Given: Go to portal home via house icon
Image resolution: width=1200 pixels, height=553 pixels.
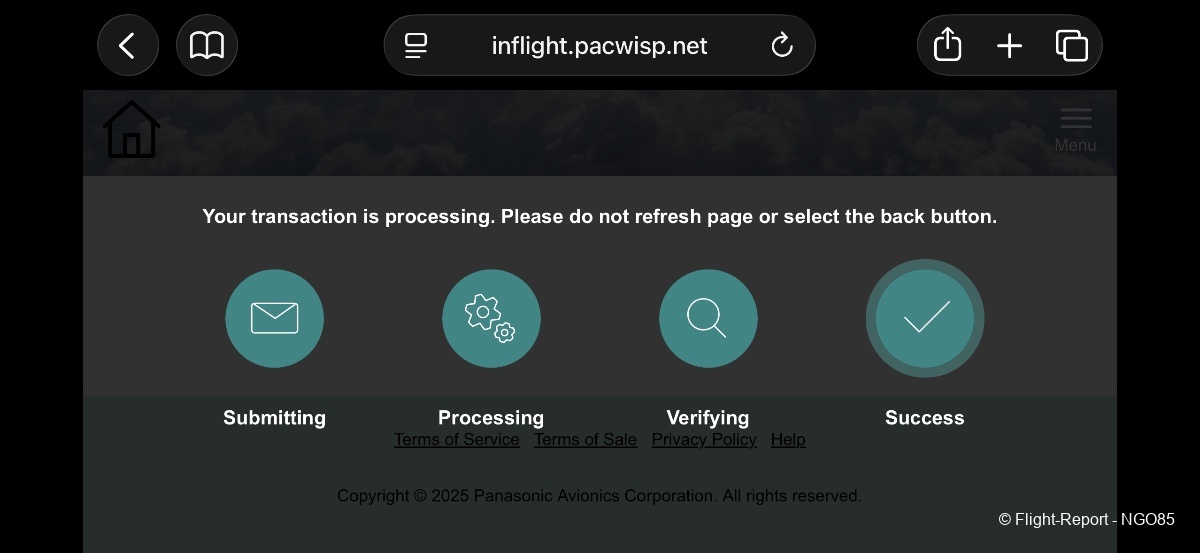Looking at the screenshot, I should coord(131,130).
